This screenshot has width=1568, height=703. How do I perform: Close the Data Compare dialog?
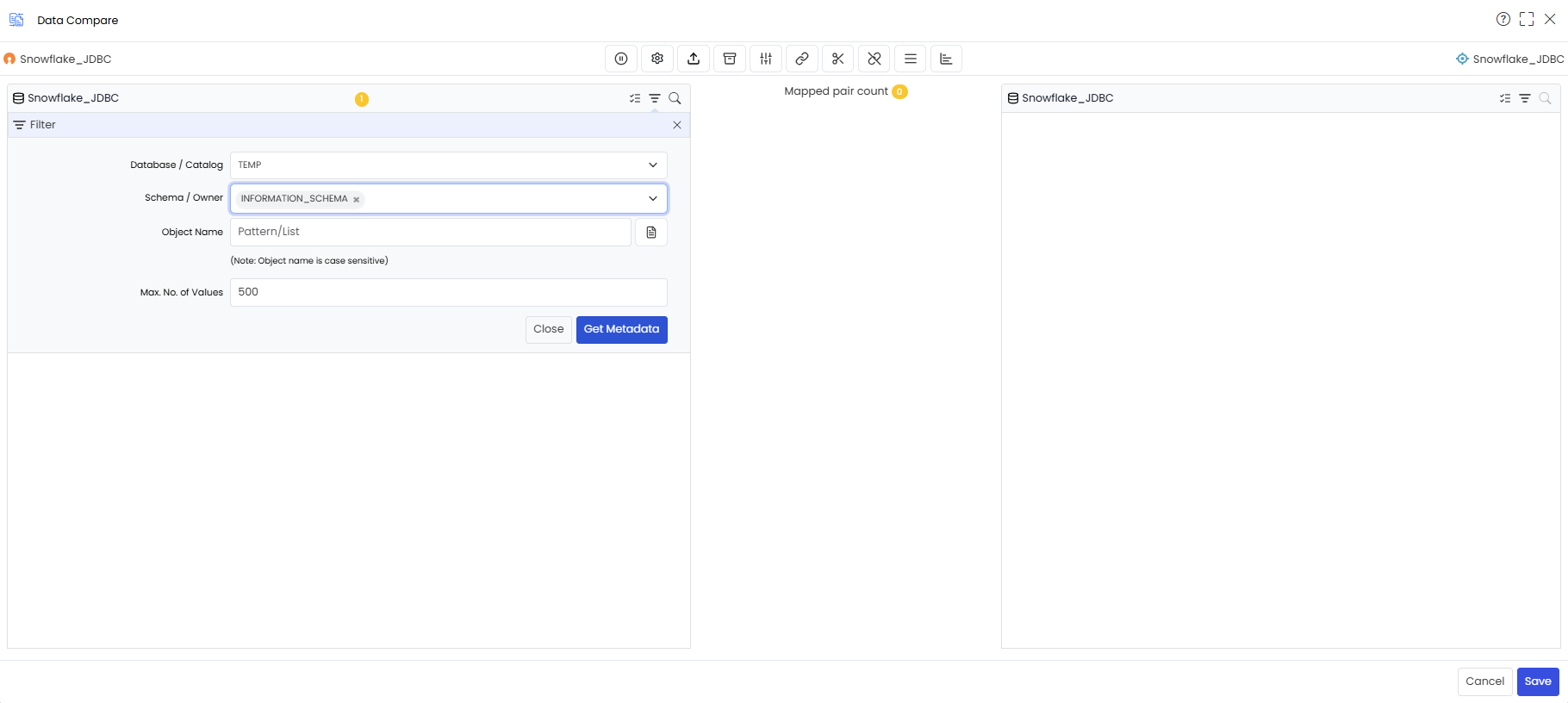(x=1550, y=19)
